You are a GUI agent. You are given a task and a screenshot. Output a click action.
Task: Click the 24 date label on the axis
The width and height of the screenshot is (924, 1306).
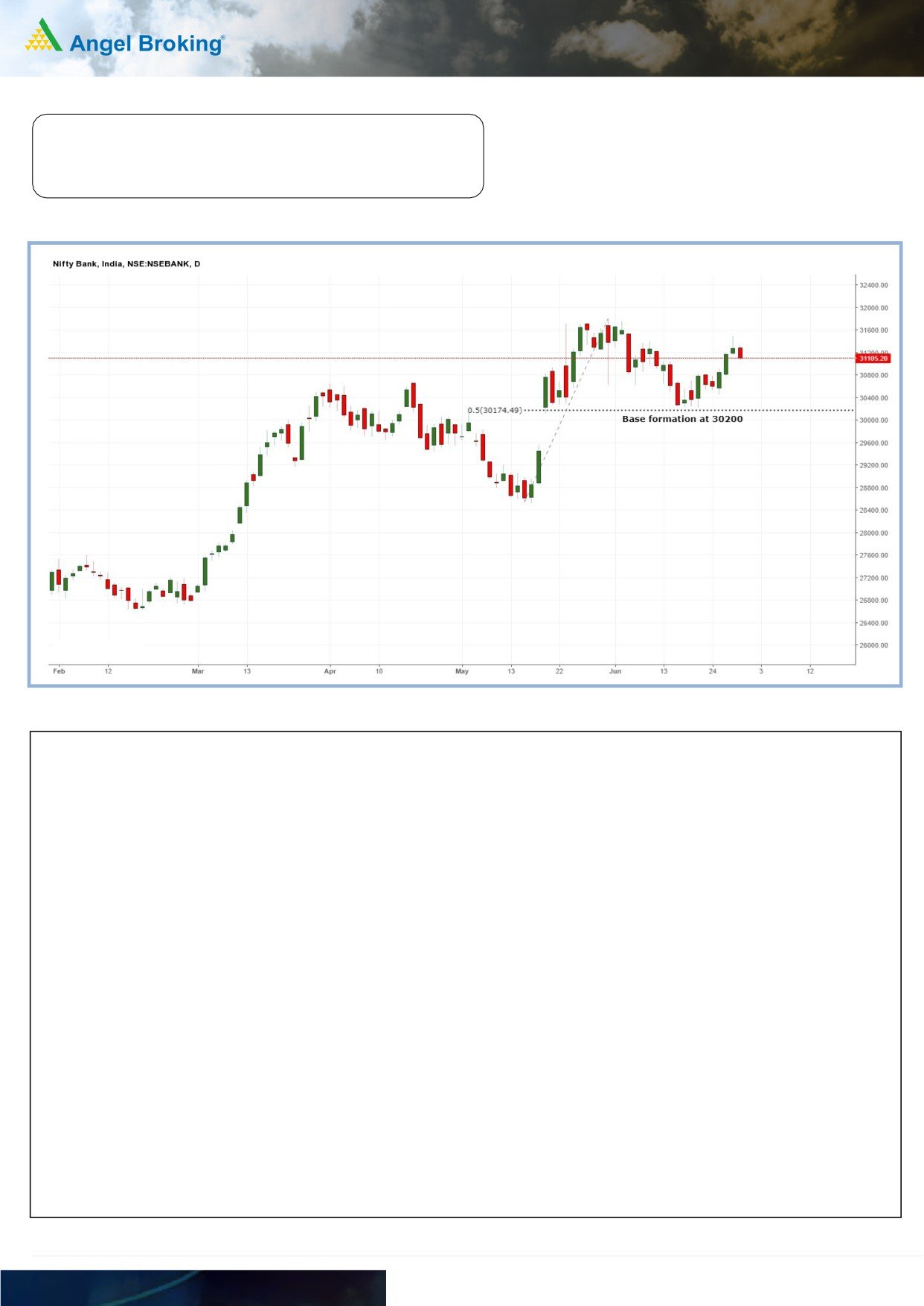pyautogui.click(x=713, y=671)
